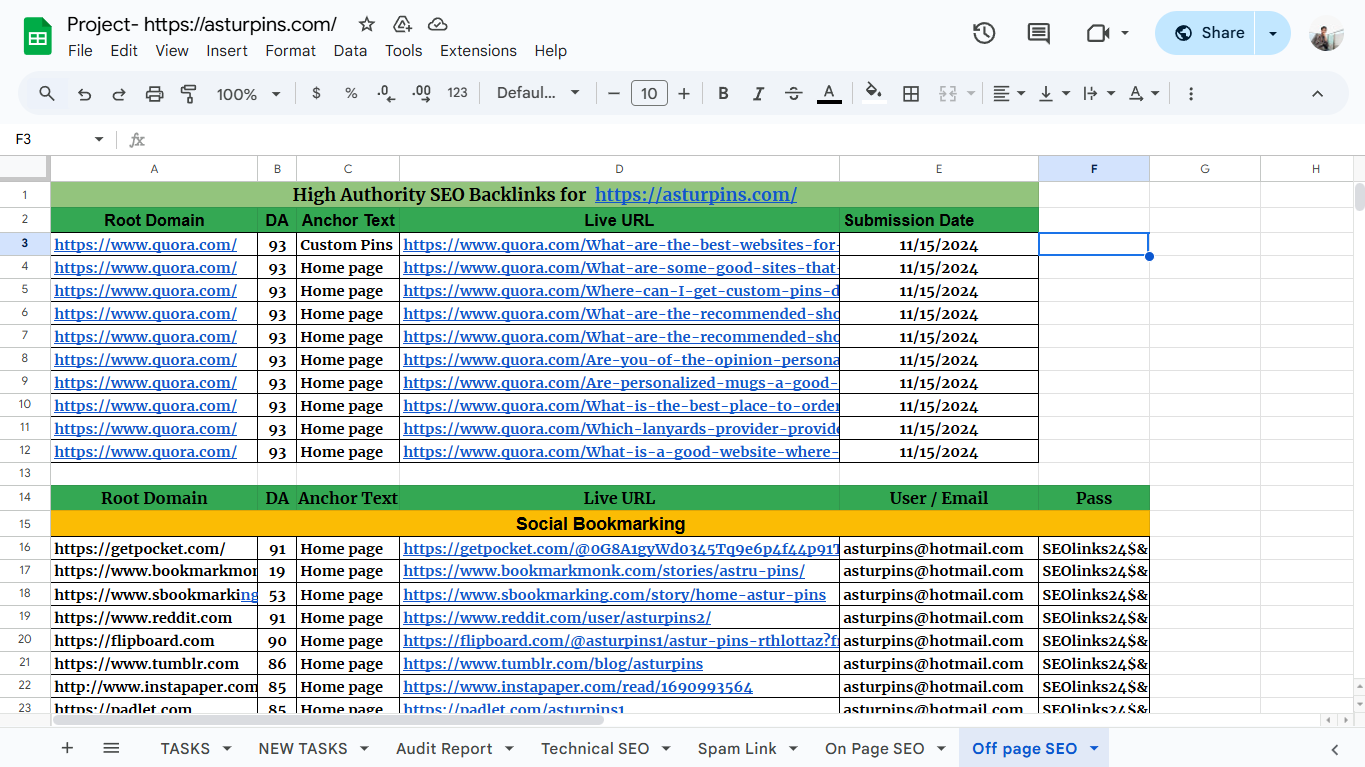Switch to the Technical SEO tab

(594, 748)
